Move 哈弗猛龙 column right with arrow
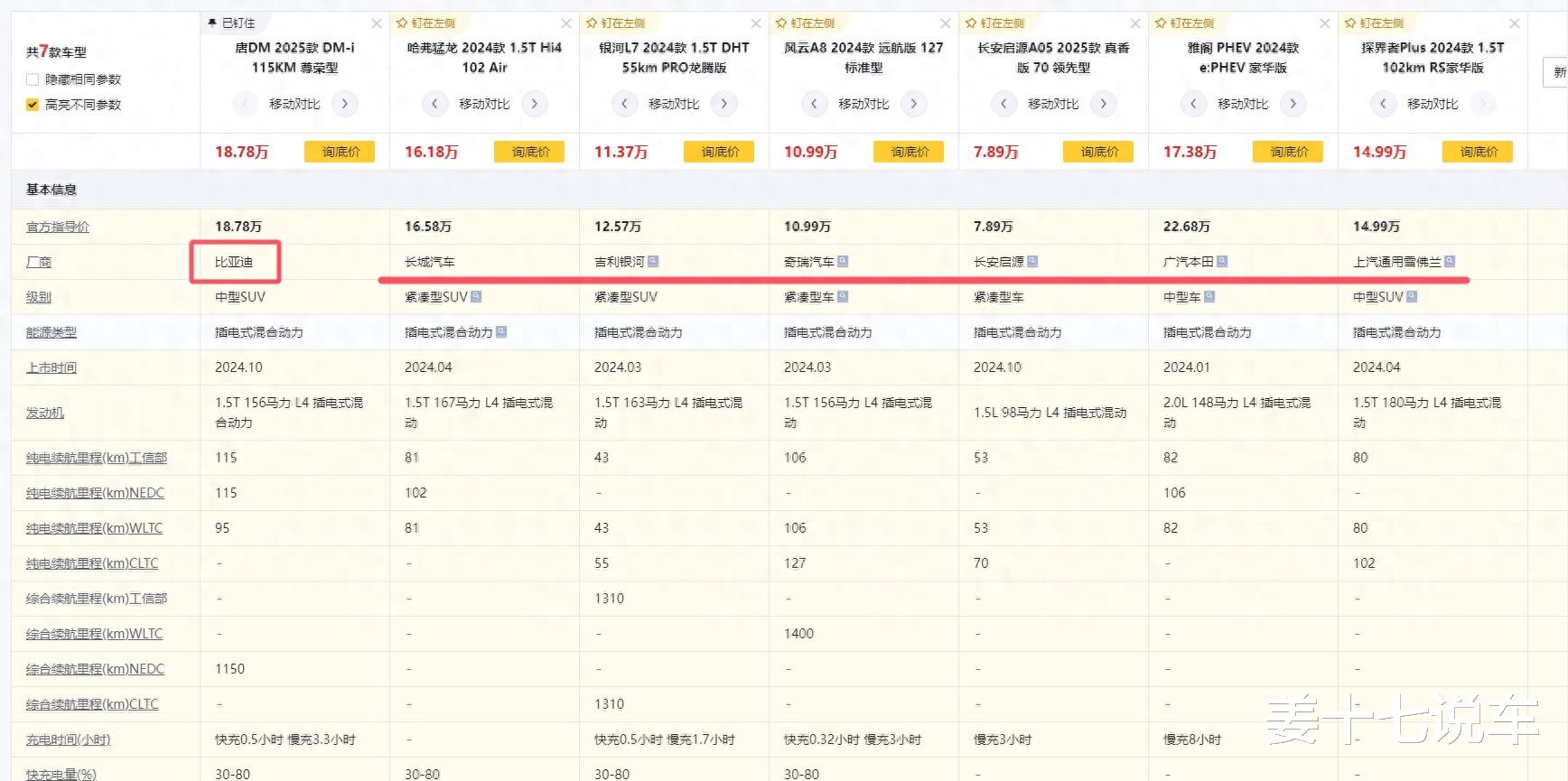The width and height of the screenshot is (1568, 781). click(534, 104)
